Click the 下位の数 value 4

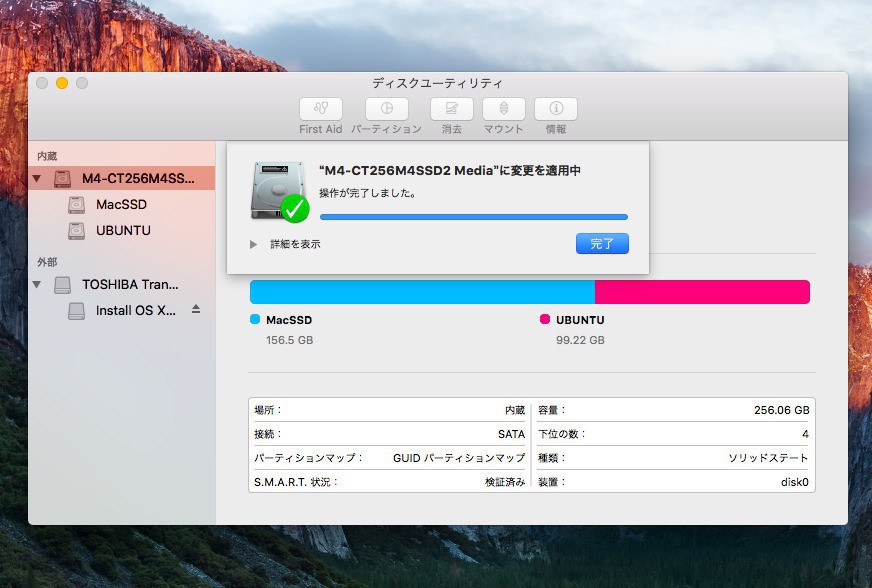(805, 434)
